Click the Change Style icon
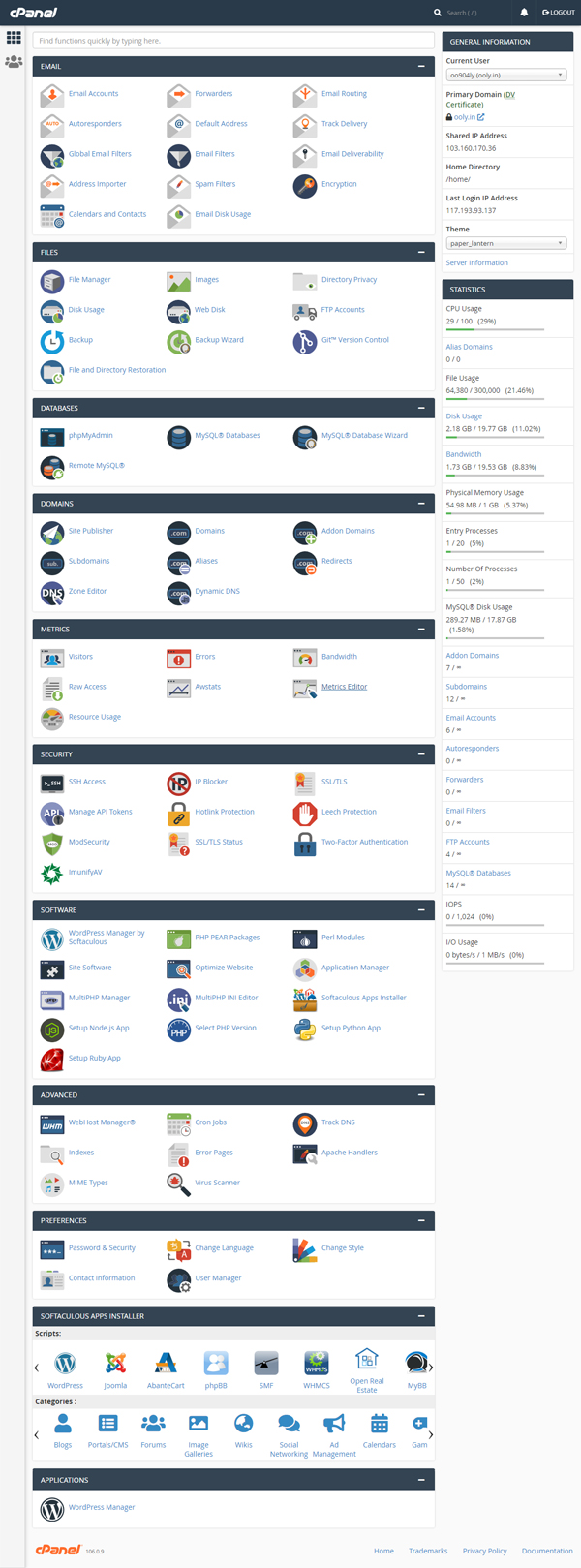Viewport: 581px width, 1568px height. [305, 1248]
